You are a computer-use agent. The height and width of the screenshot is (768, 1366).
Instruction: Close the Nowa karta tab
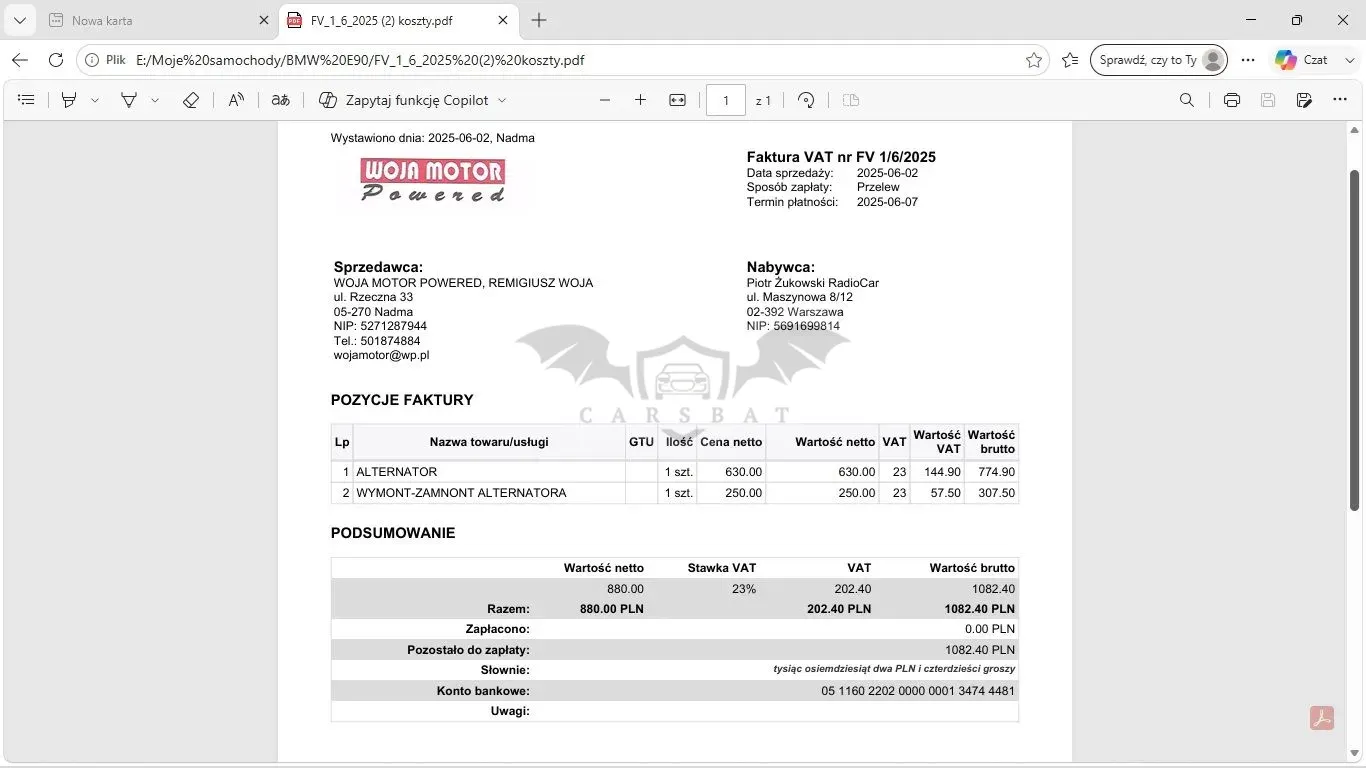[x=264, y=20]
